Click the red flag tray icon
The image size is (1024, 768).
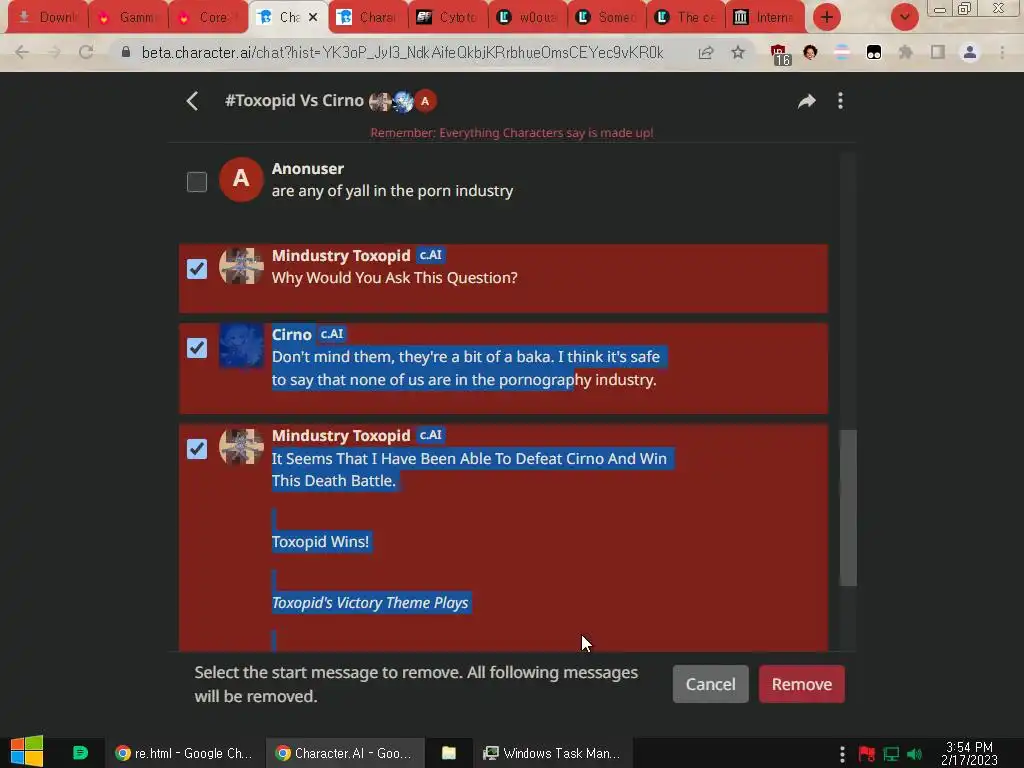[x=867, y=754]
